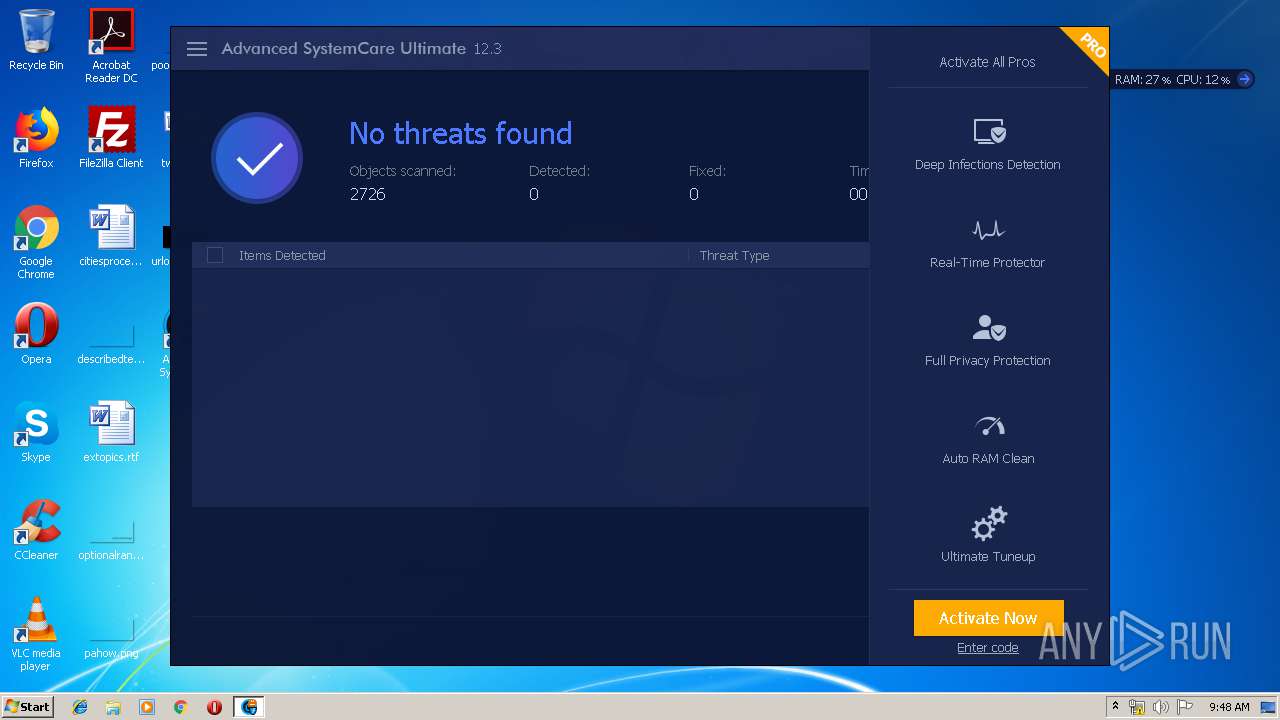The height and width of the screenshot is (720, 1280).
Task: Click Chrome icon in the taskbar
Action: (x=181, y=707)
